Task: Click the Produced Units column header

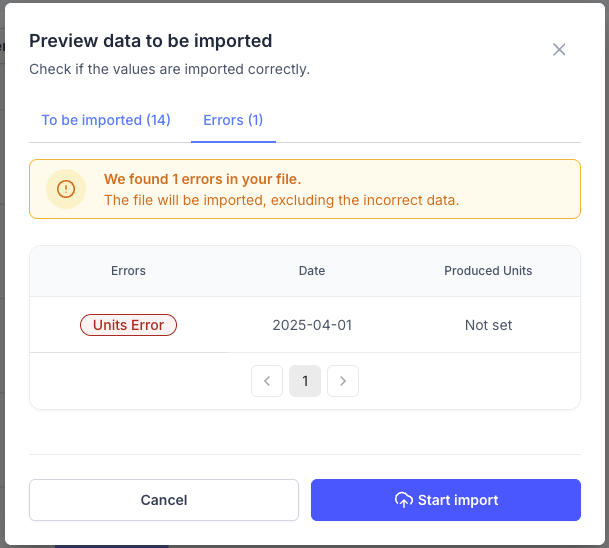Action: [x=488, y=271]
